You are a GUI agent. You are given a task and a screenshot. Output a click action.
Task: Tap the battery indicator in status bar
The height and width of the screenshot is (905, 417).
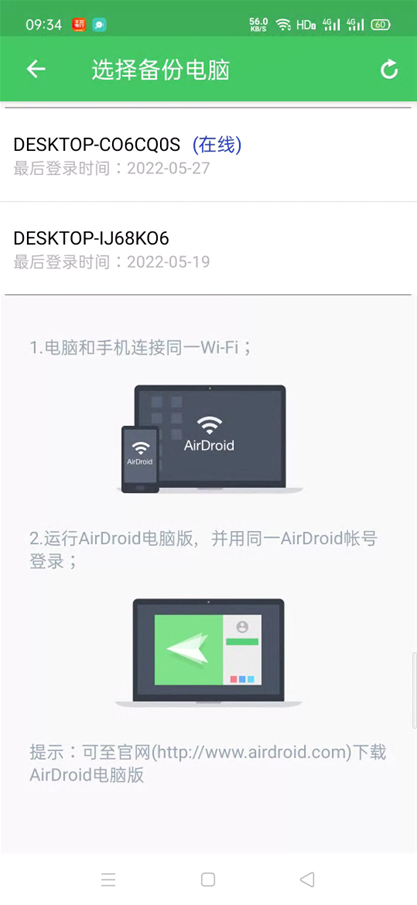[380, 25]
